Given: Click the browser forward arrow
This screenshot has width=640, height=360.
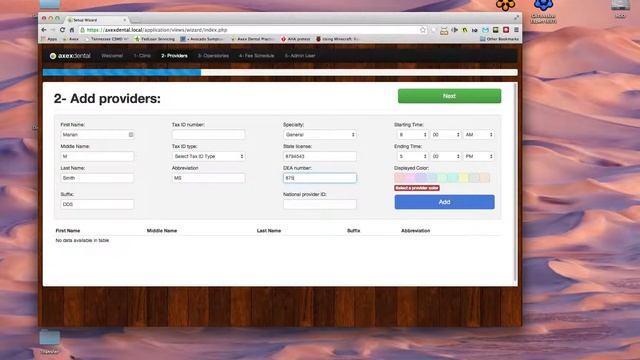Looking at the screenshot, I should pyautogui.click(x=53, y=30).
